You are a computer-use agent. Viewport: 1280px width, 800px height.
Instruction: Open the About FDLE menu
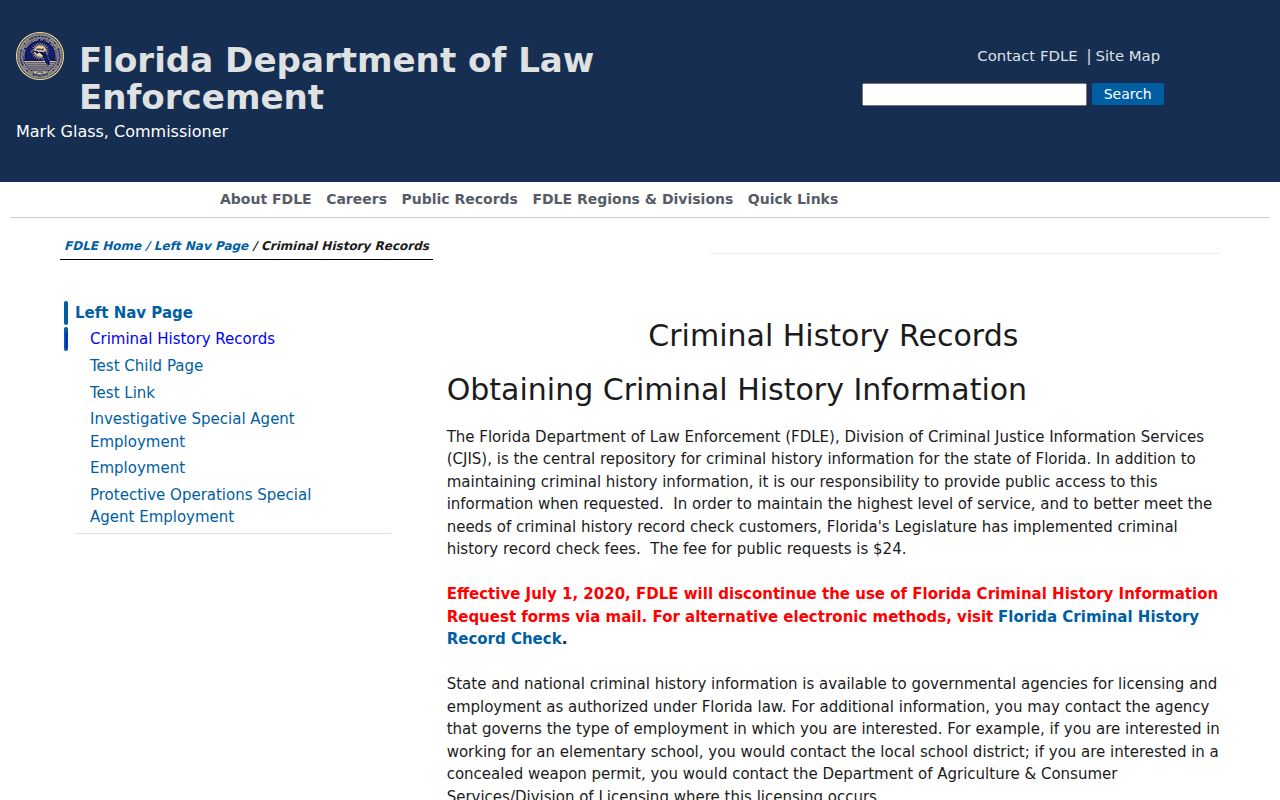(x=266, y=199)
